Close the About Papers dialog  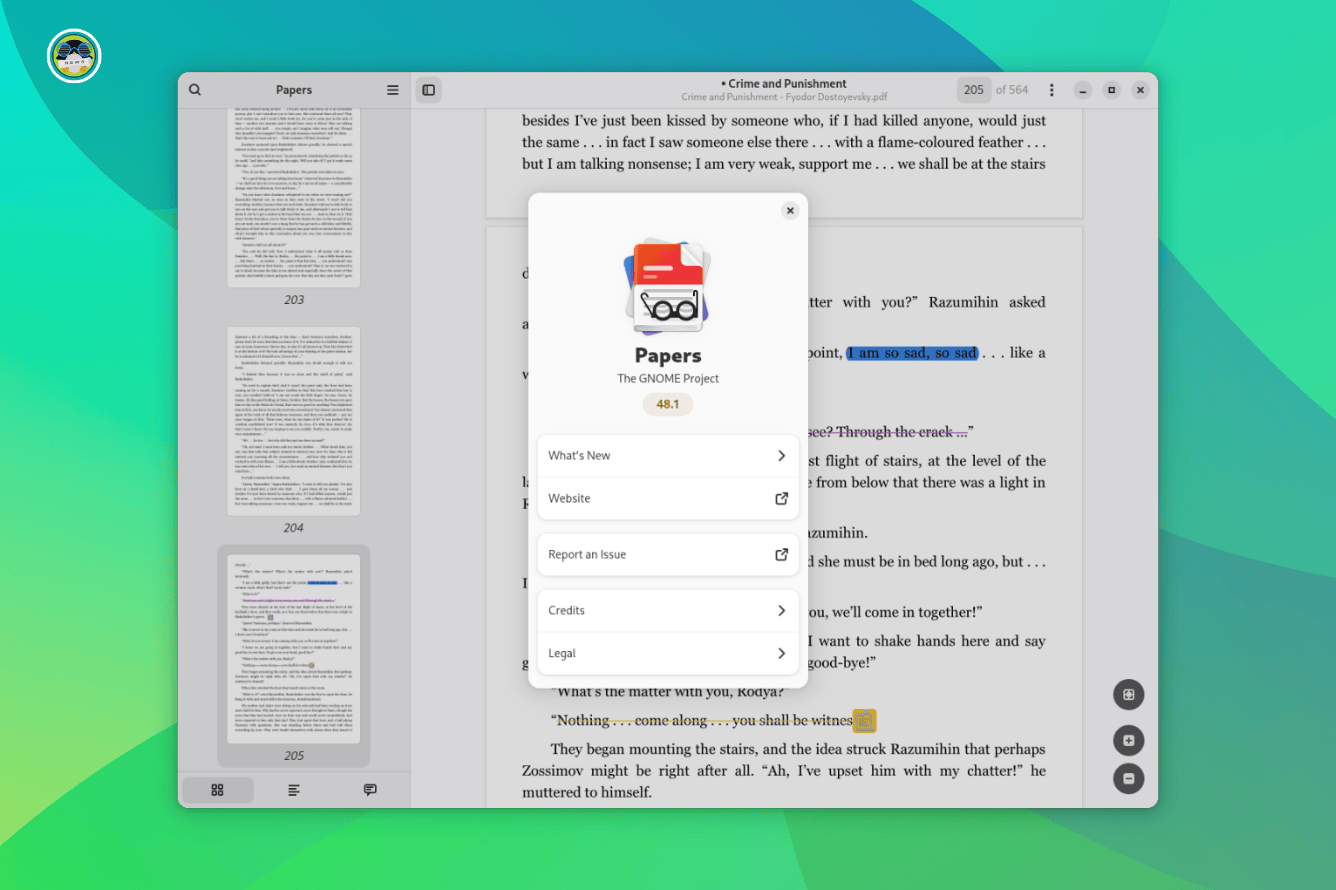[790, 211]
